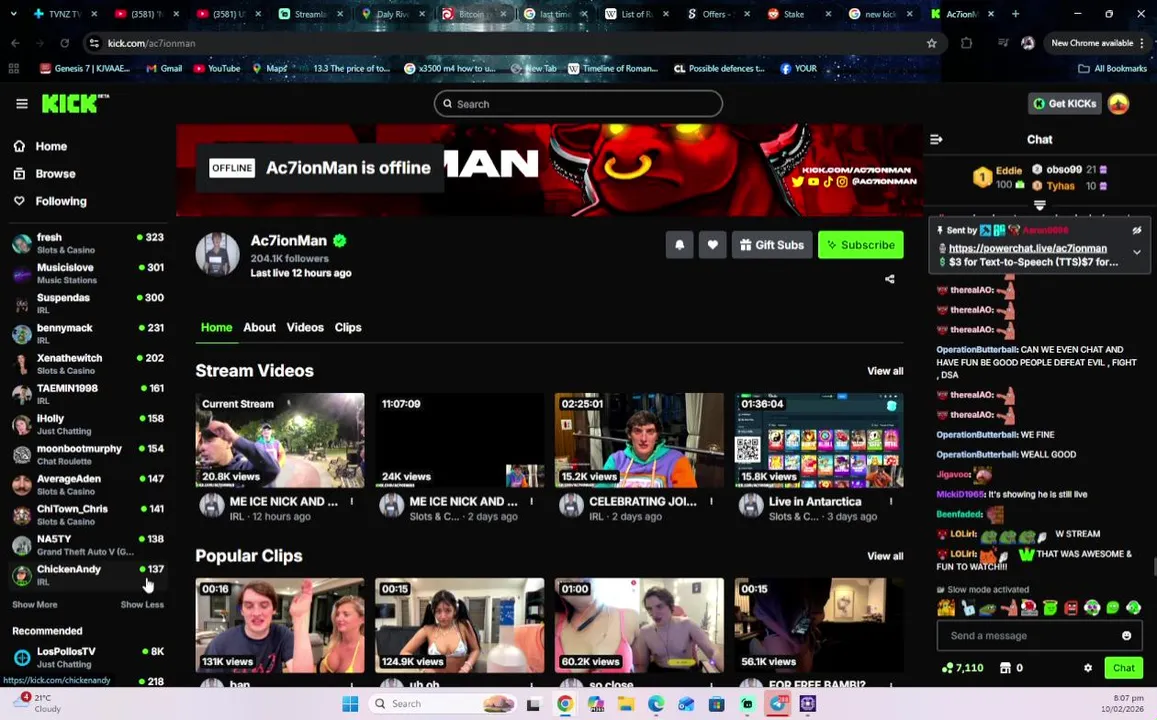Viewport: 1157px width, 720px height.
Task: Open the All Bookmarks folder
Action: point(1113,68)
